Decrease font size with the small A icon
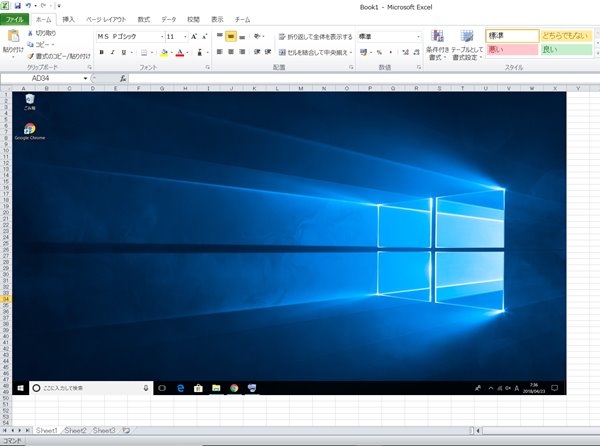The height and width of the screenshot is (446, 600). (x=204, y=37)
